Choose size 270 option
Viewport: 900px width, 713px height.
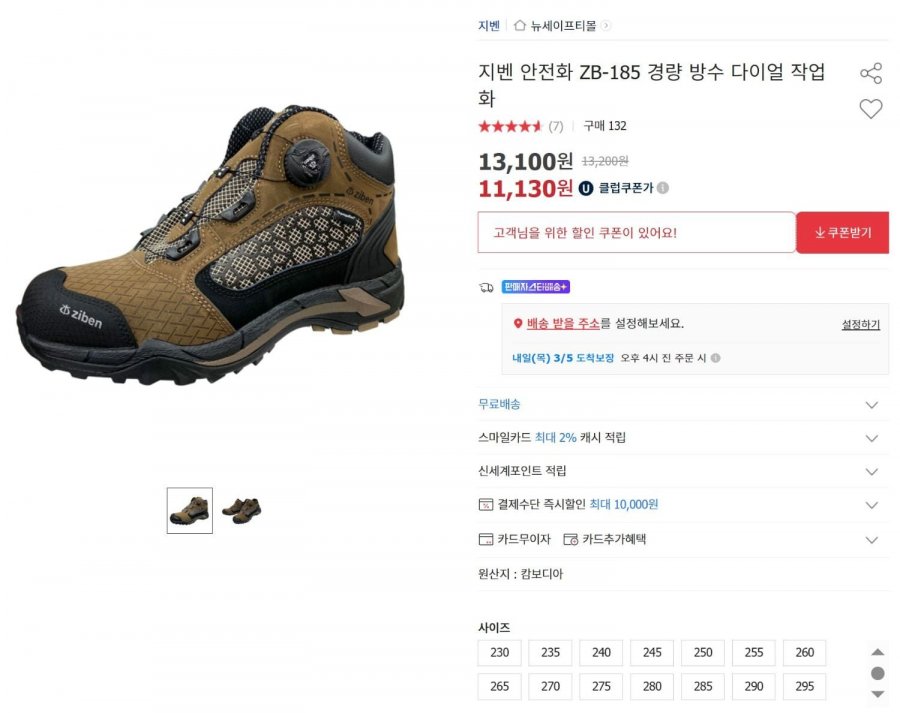550,687
